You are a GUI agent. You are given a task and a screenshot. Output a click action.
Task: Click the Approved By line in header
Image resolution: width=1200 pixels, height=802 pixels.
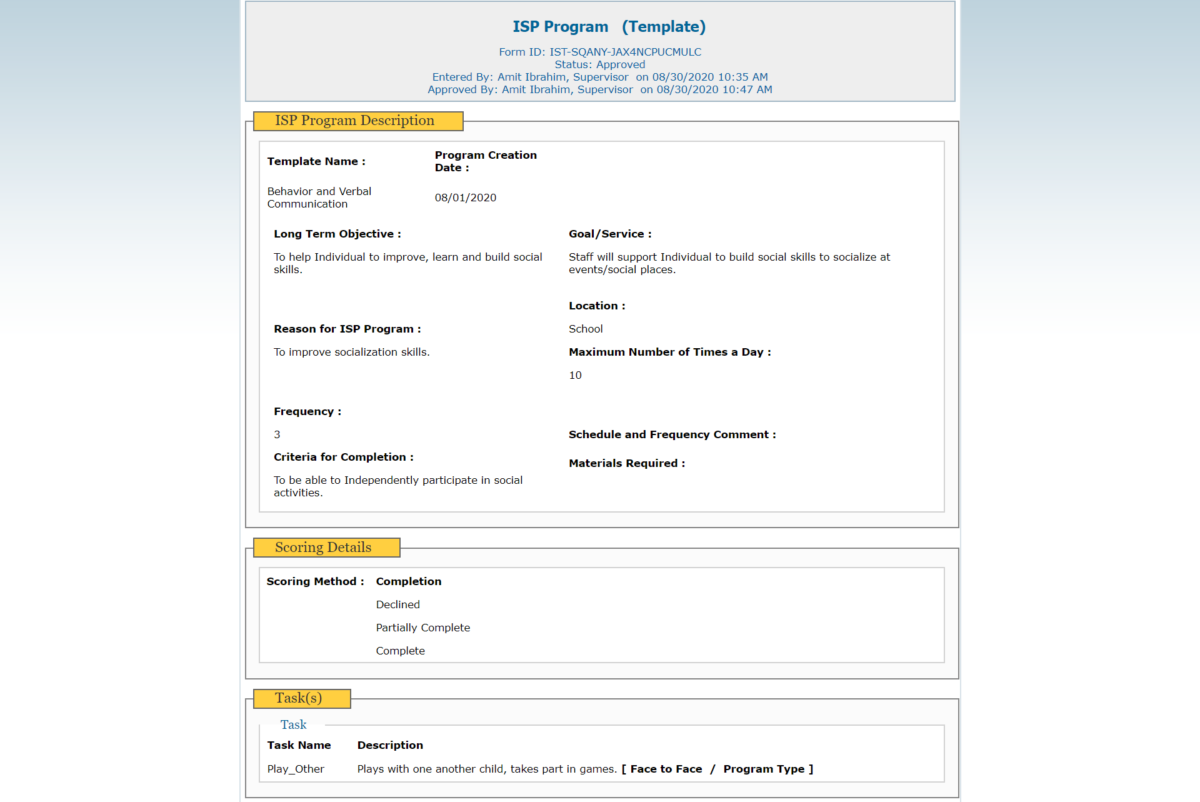pos(600,89)
